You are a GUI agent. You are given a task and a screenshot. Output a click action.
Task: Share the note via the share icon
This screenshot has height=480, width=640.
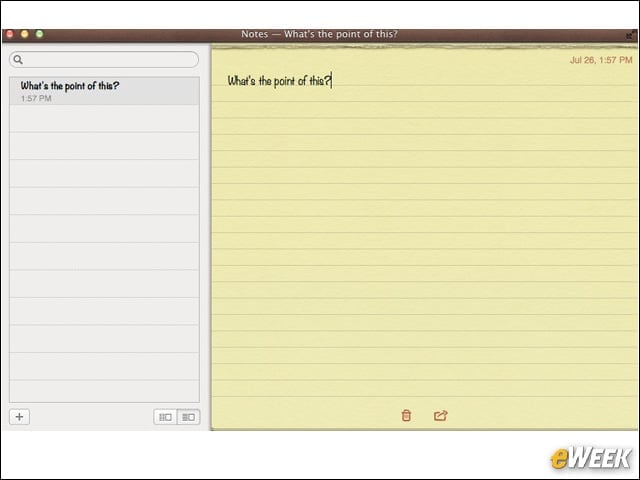click(440, 416)
